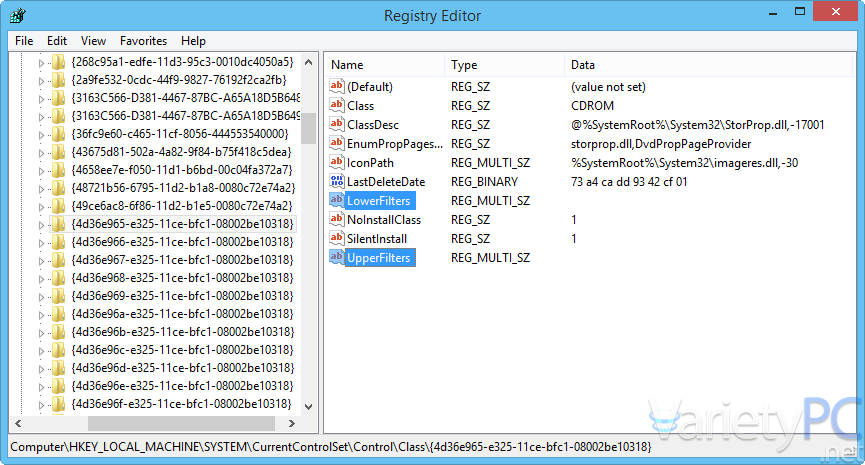Click the IconPath value icon
Viewport: 865px width, 465px height.
tap(337, 163)
